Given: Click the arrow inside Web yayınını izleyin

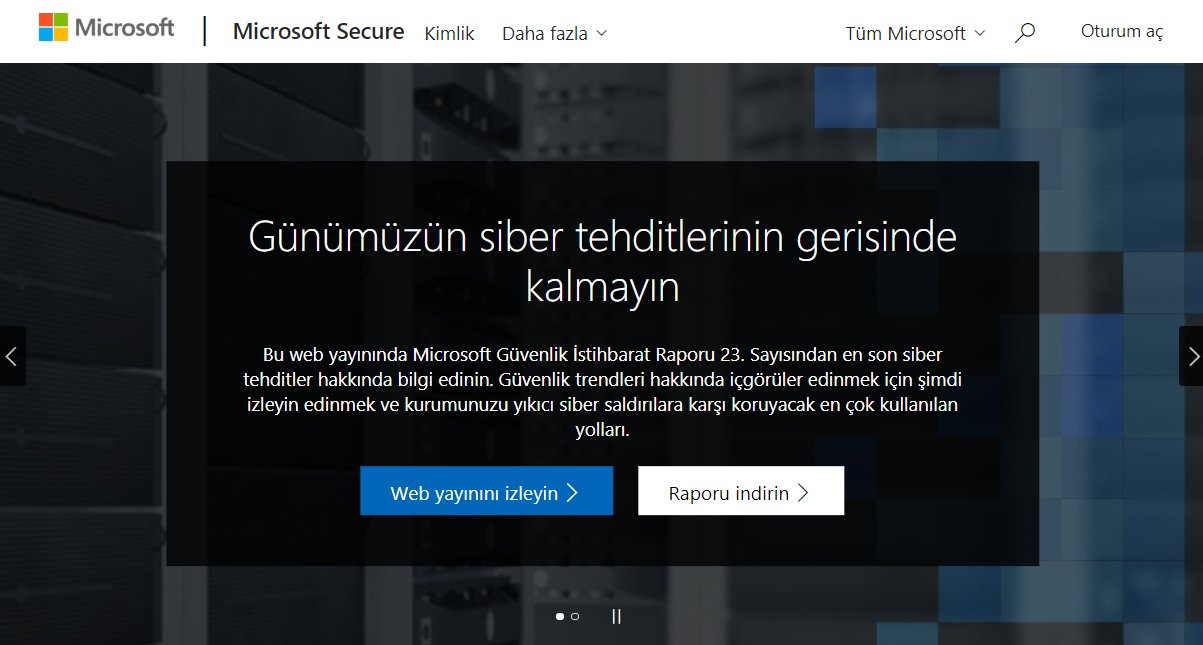Looking at the screenshot, I should click(572, 492).
